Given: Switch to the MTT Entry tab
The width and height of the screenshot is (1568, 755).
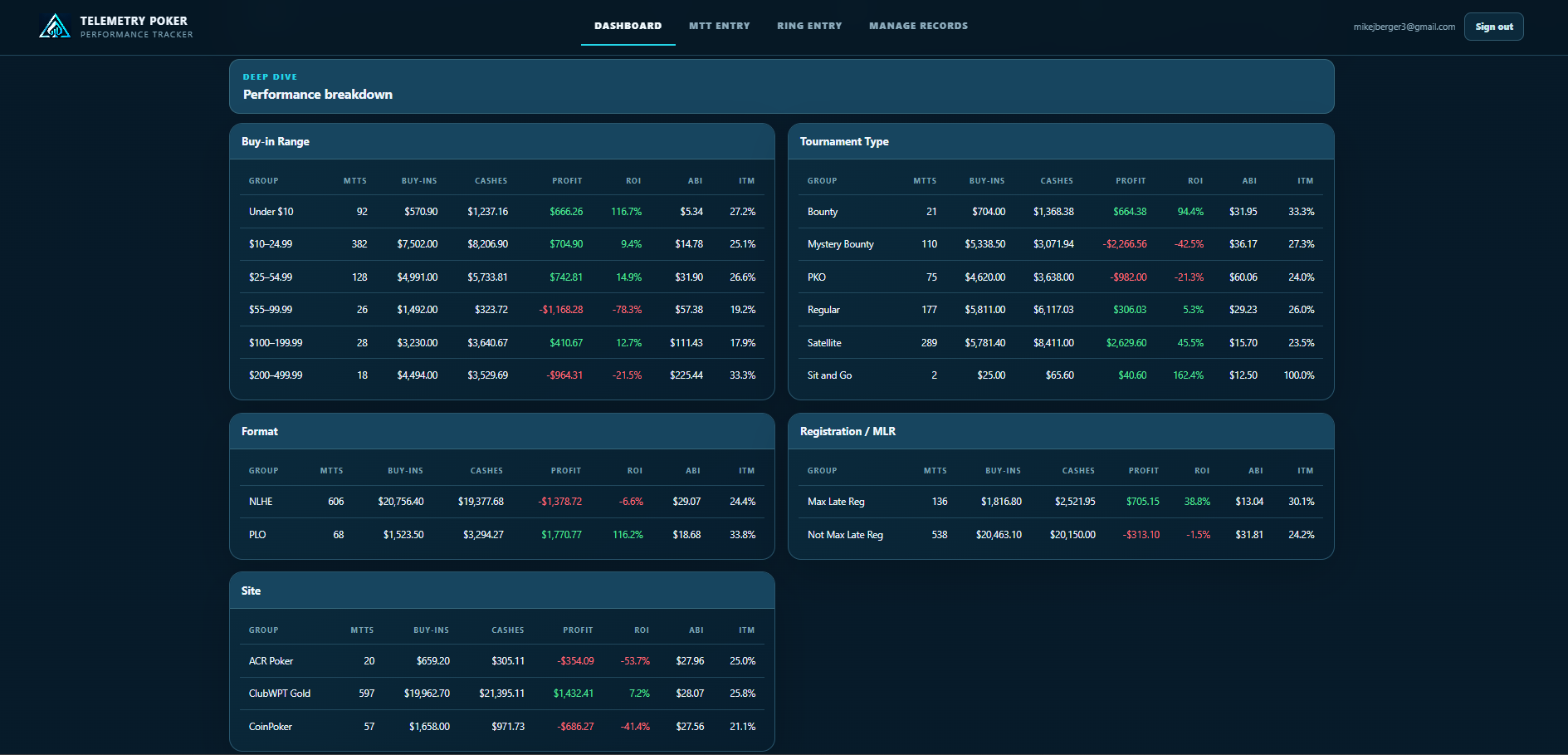Looking at the screenshot, I should click(x=720, y=26).
